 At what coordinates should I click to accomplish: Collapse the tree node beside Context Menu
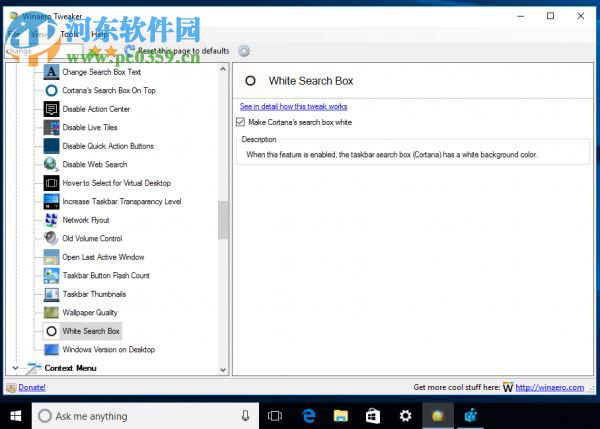pos(15,368)
